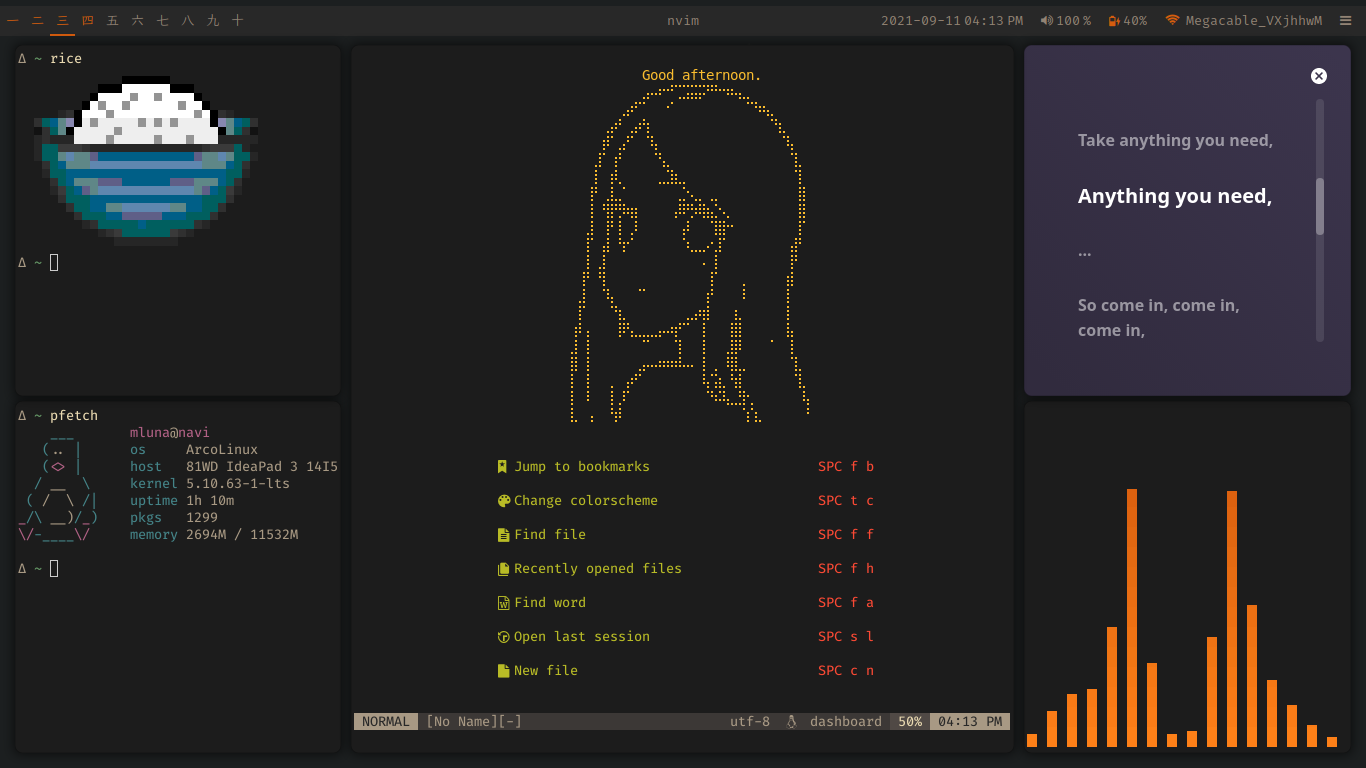Switch to workspace 十
1366x768 pixels.
[x=237, y=20]
